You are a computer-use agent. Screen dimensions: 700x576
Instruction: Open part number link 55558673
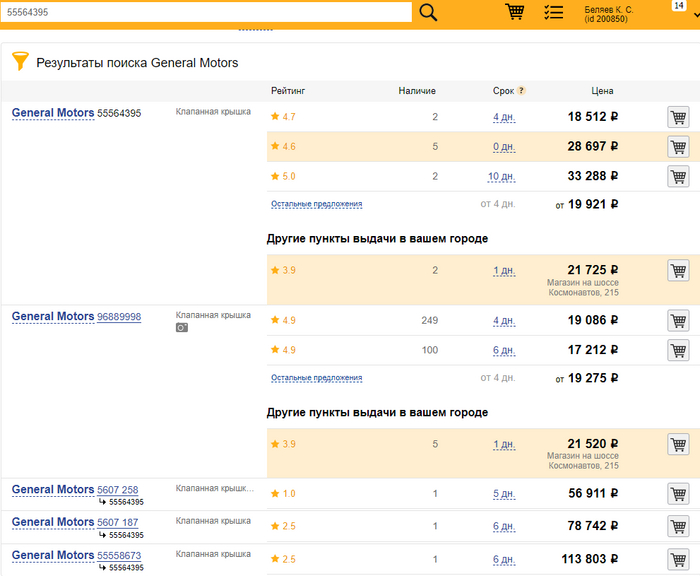(x=119, y=555)
